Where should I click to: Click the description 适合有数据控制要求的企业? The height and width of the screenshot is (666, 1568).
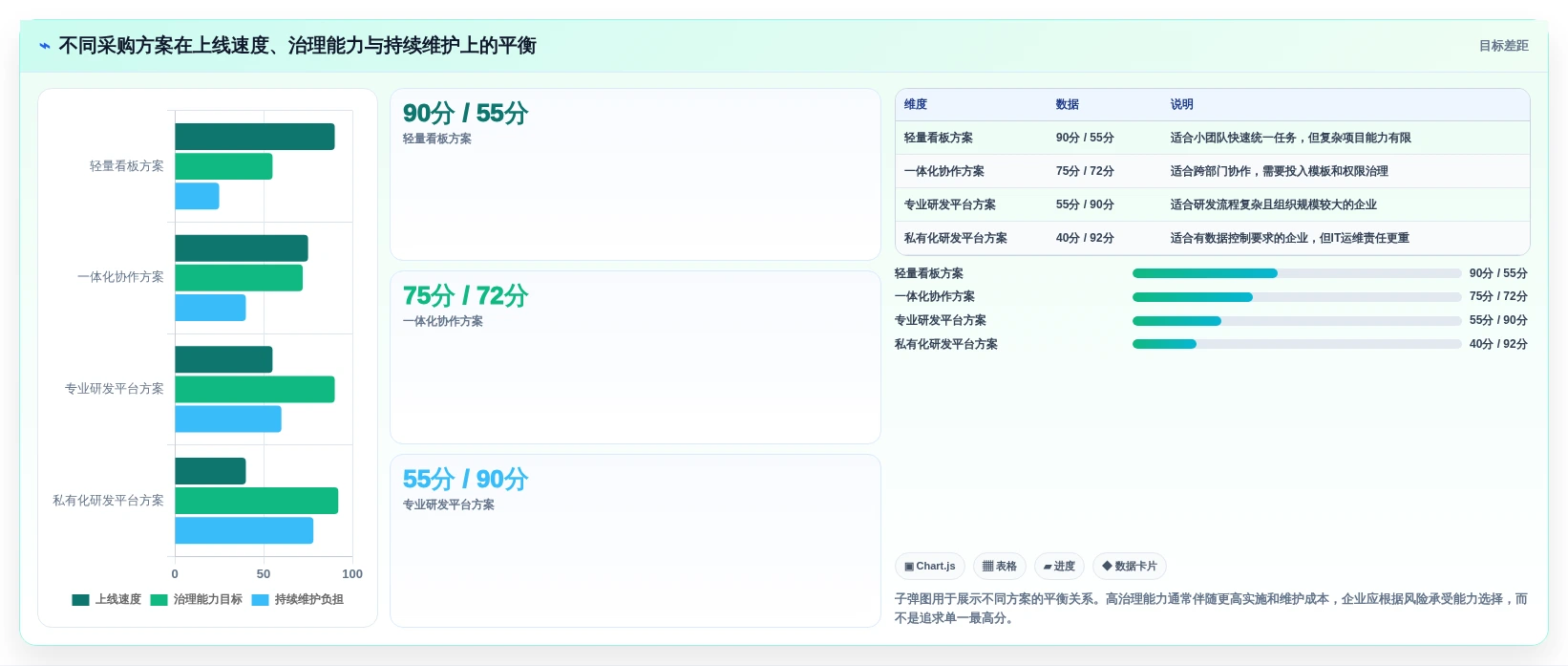tap(1290, 238)
